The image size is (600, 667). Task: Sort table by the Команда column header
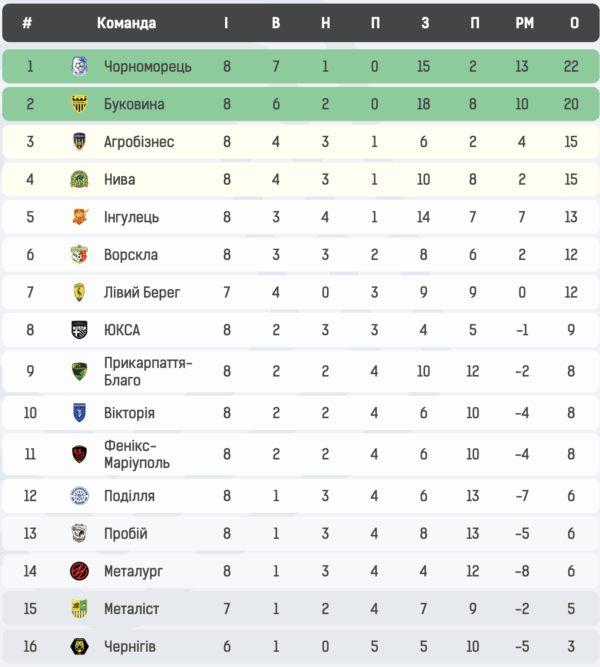[x=126, y=23]
